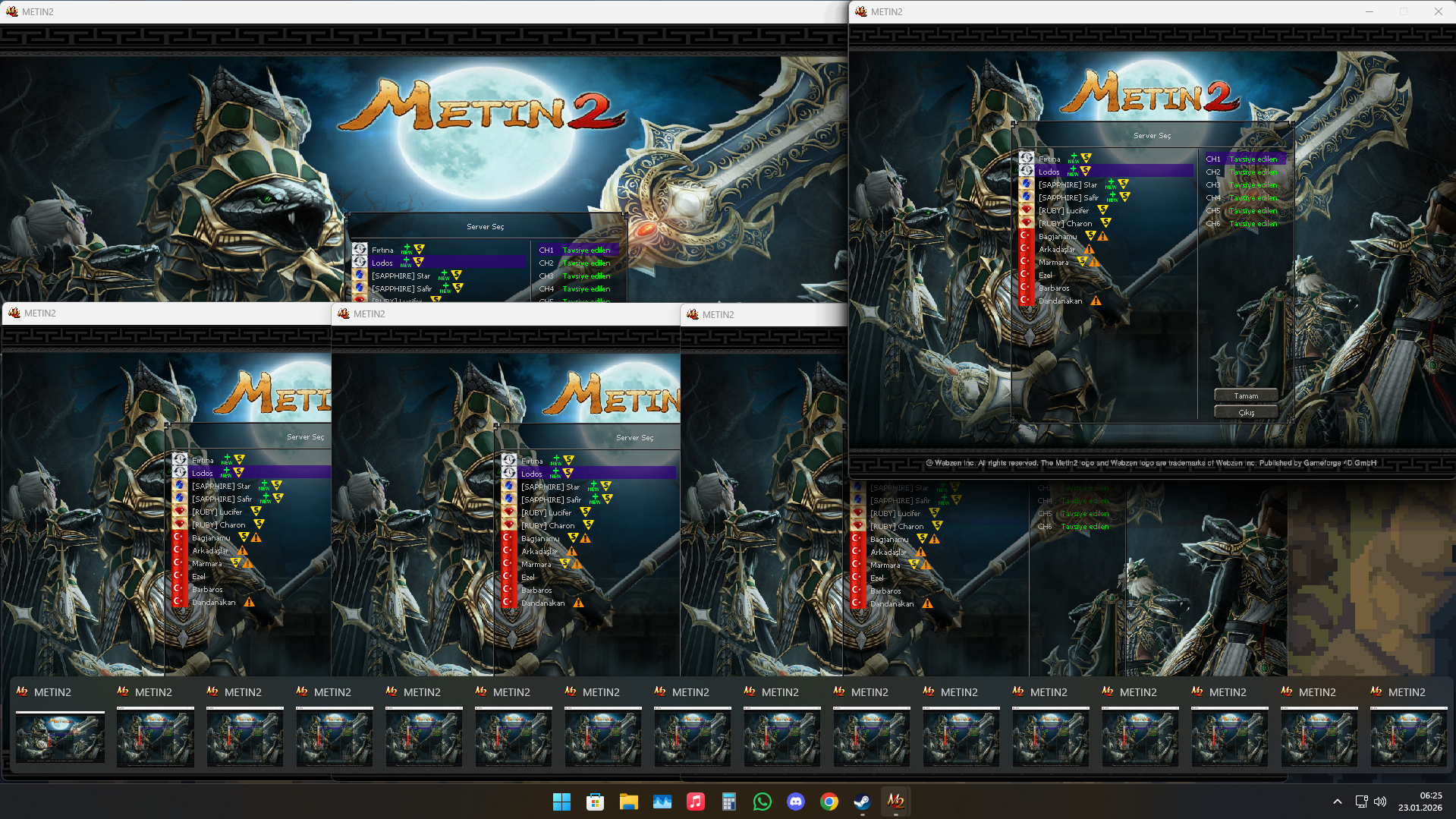The image size is (1456, 819).
Task: Select channel CH6 in the front METIN2 window
Action: click(1245, 224)
